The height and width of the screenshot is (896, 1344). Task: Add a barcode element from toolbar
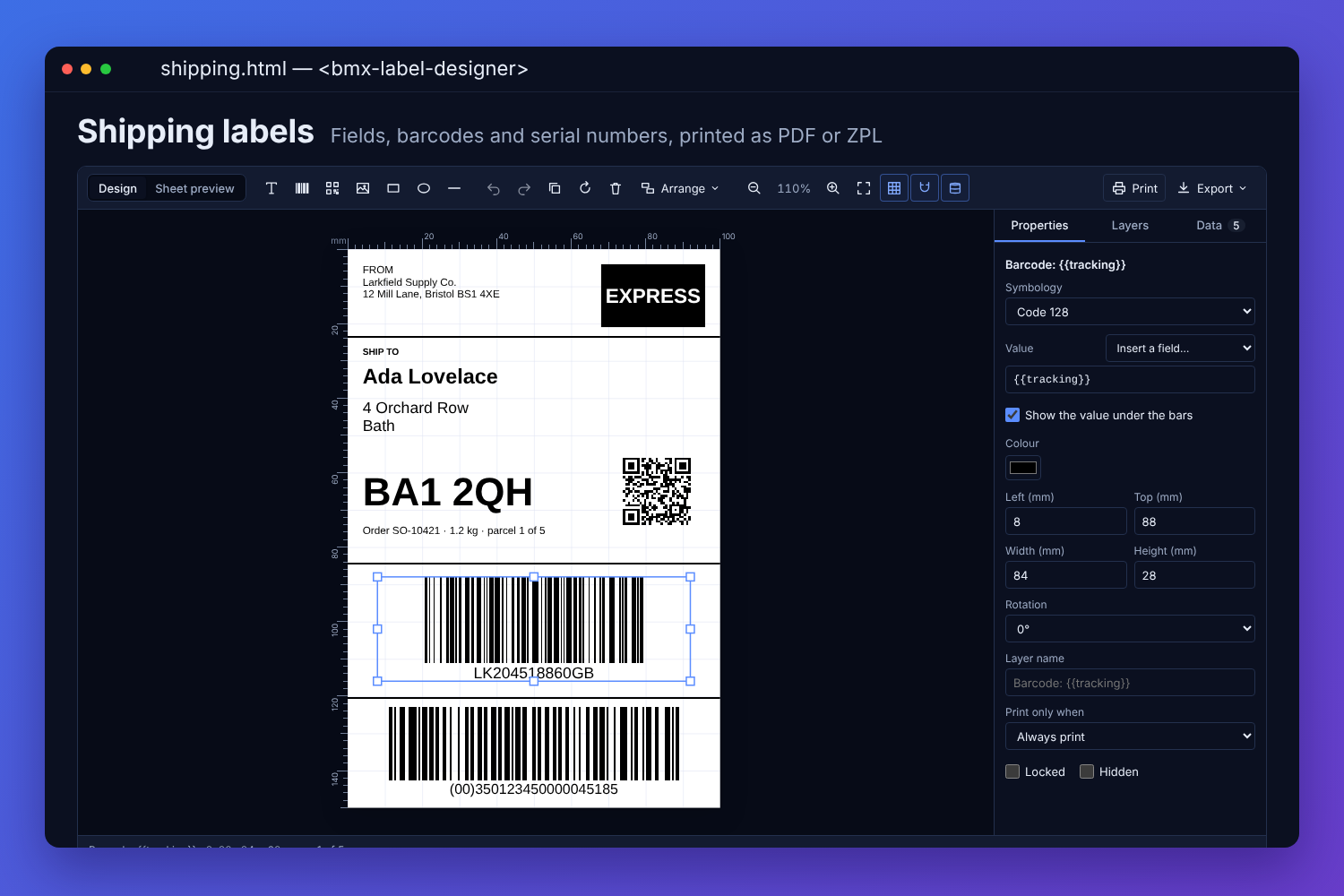point(302,188)
